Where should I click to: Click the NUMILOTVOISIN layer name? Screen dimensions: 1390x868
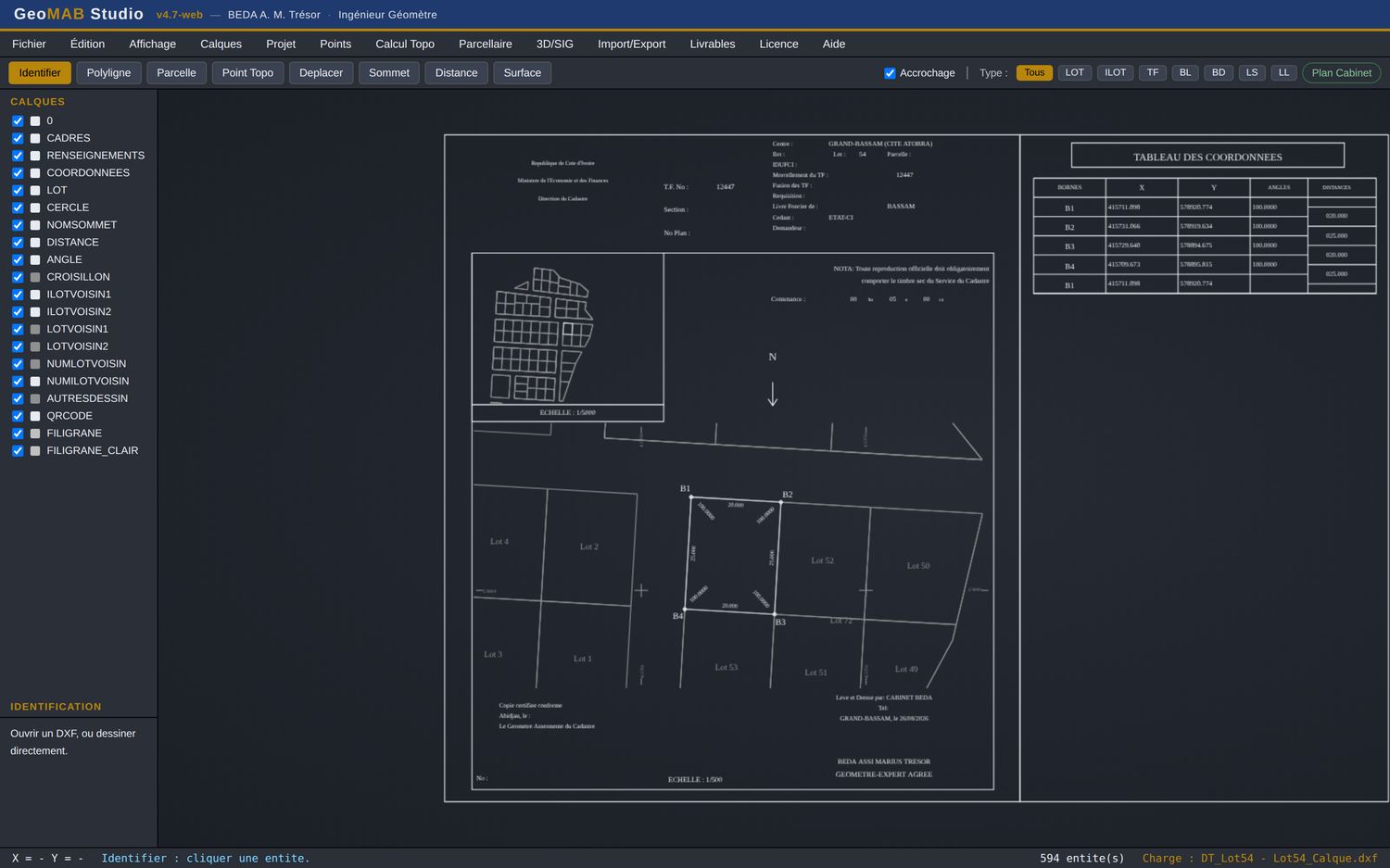[88, 381]
